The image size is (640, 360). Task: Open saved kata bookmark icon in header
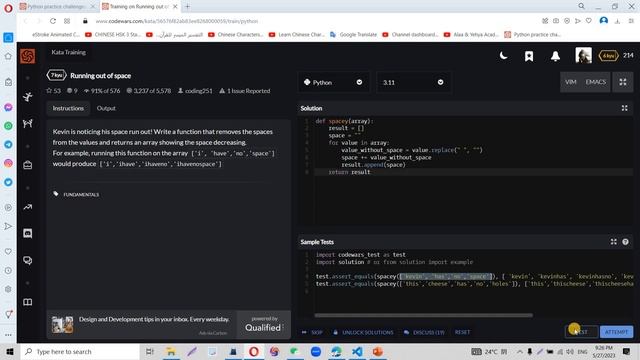(529, 56)
